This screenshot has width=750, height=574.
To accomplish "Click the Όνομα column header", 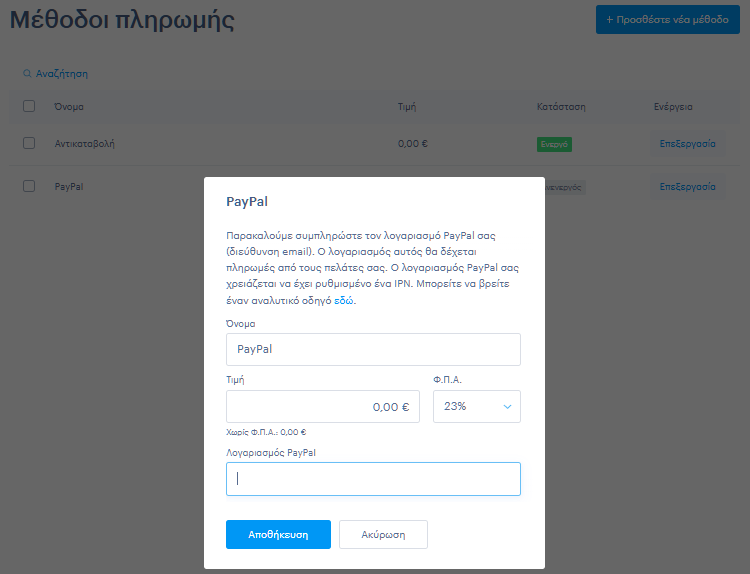I will [69, 106].
